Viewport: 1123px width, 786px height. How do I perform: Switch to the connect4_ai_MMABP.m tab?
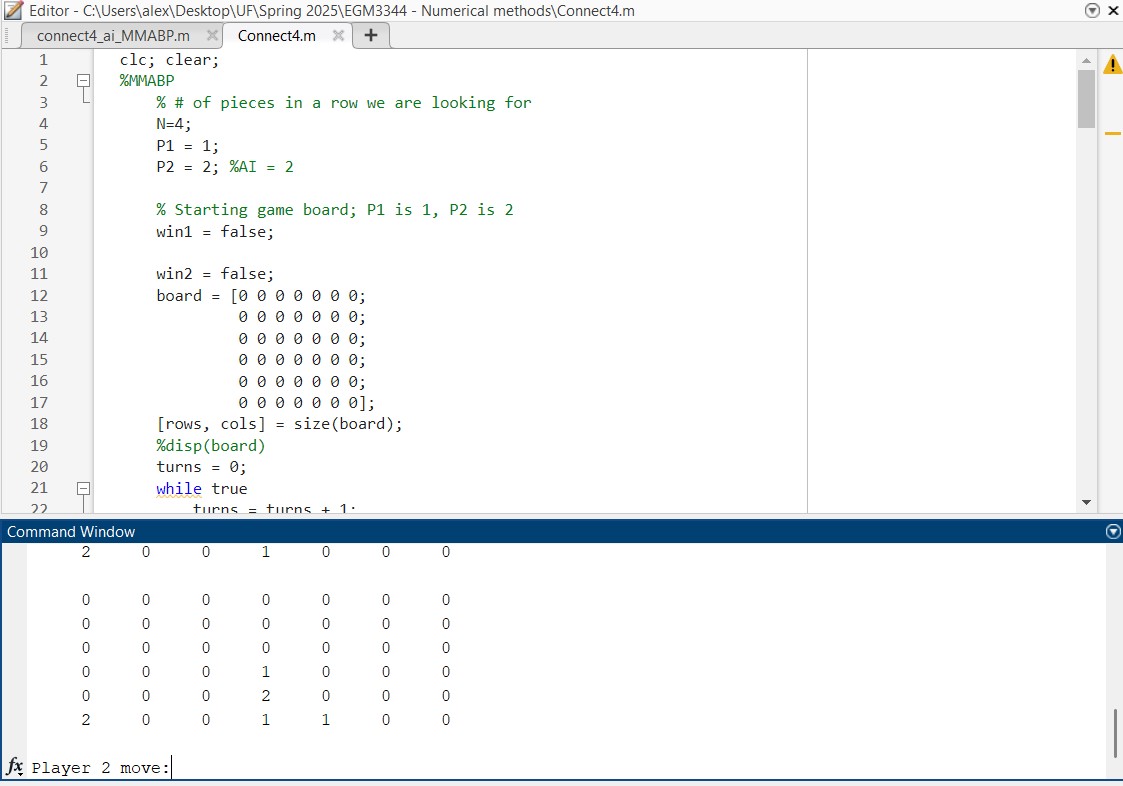112,35
